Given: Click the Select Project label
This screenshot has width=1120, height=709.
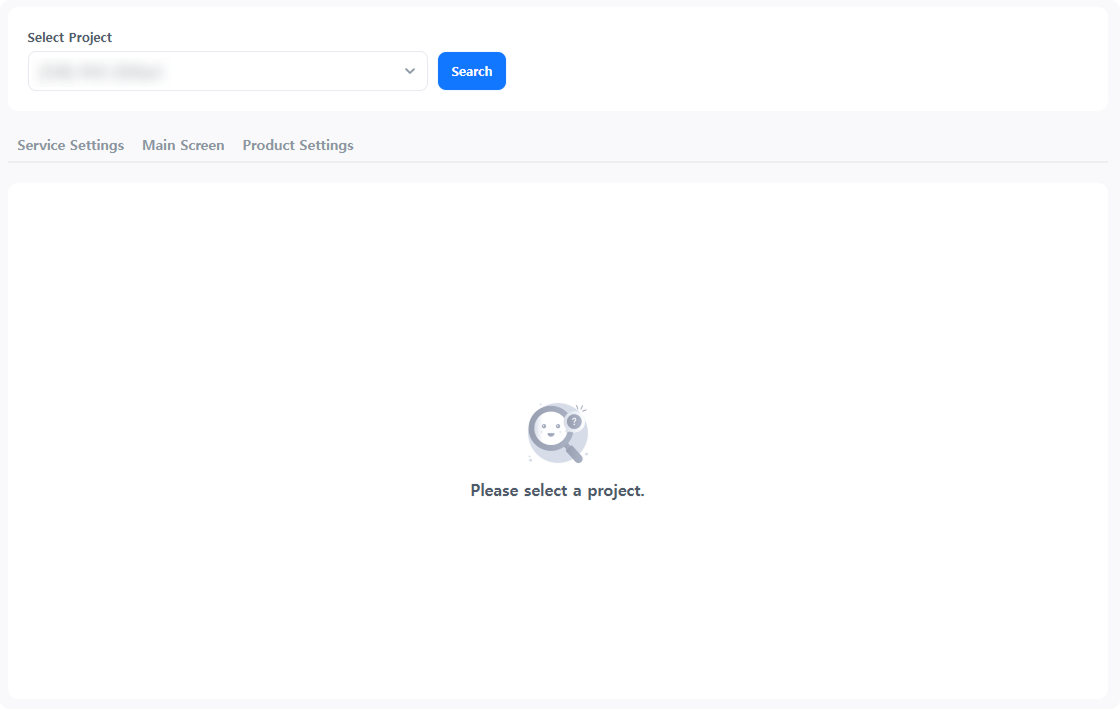Looking at the screenshot, I should click(70, 37).
